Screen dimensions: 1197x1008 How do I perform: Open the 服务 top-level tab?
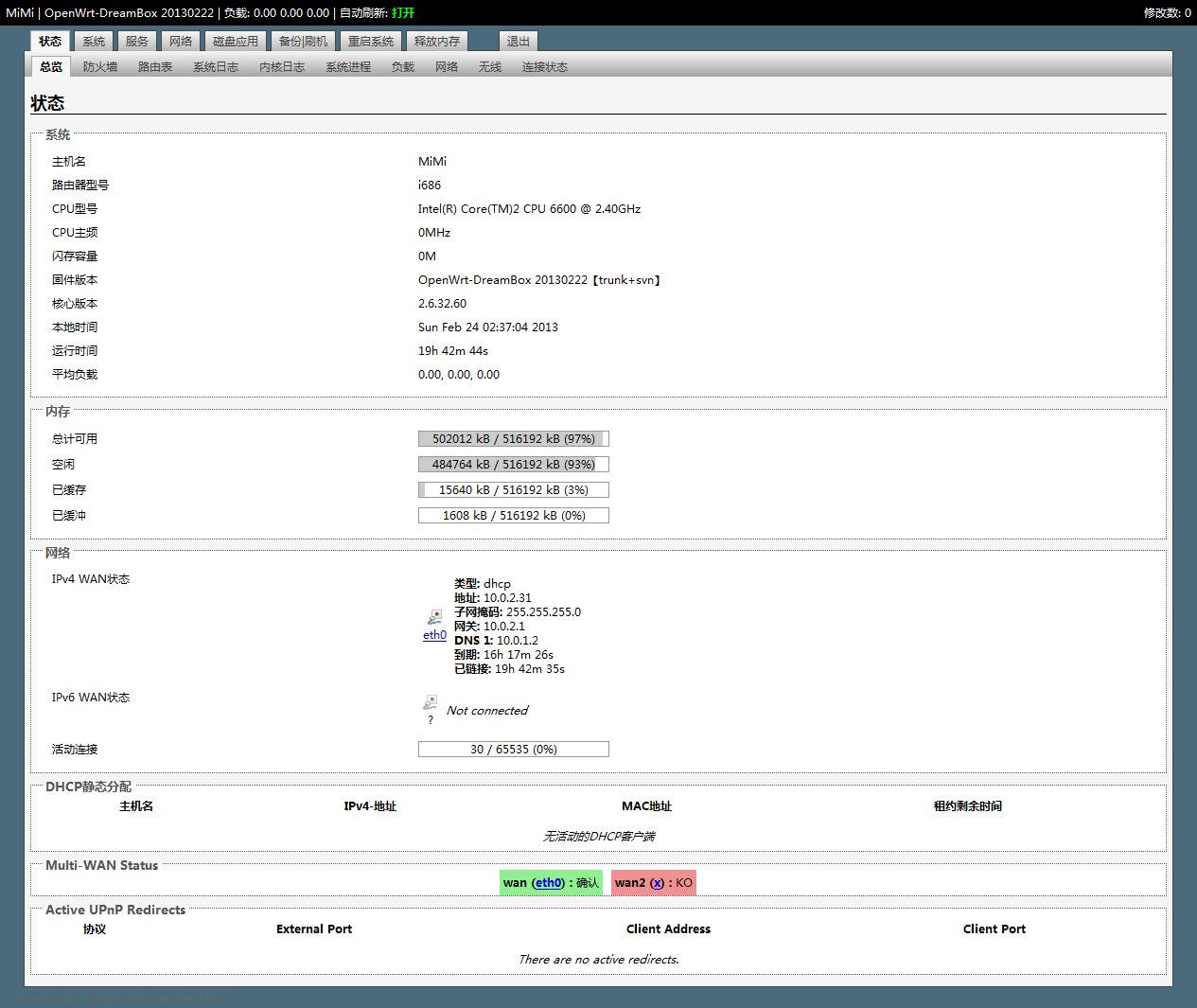(137, 42)
